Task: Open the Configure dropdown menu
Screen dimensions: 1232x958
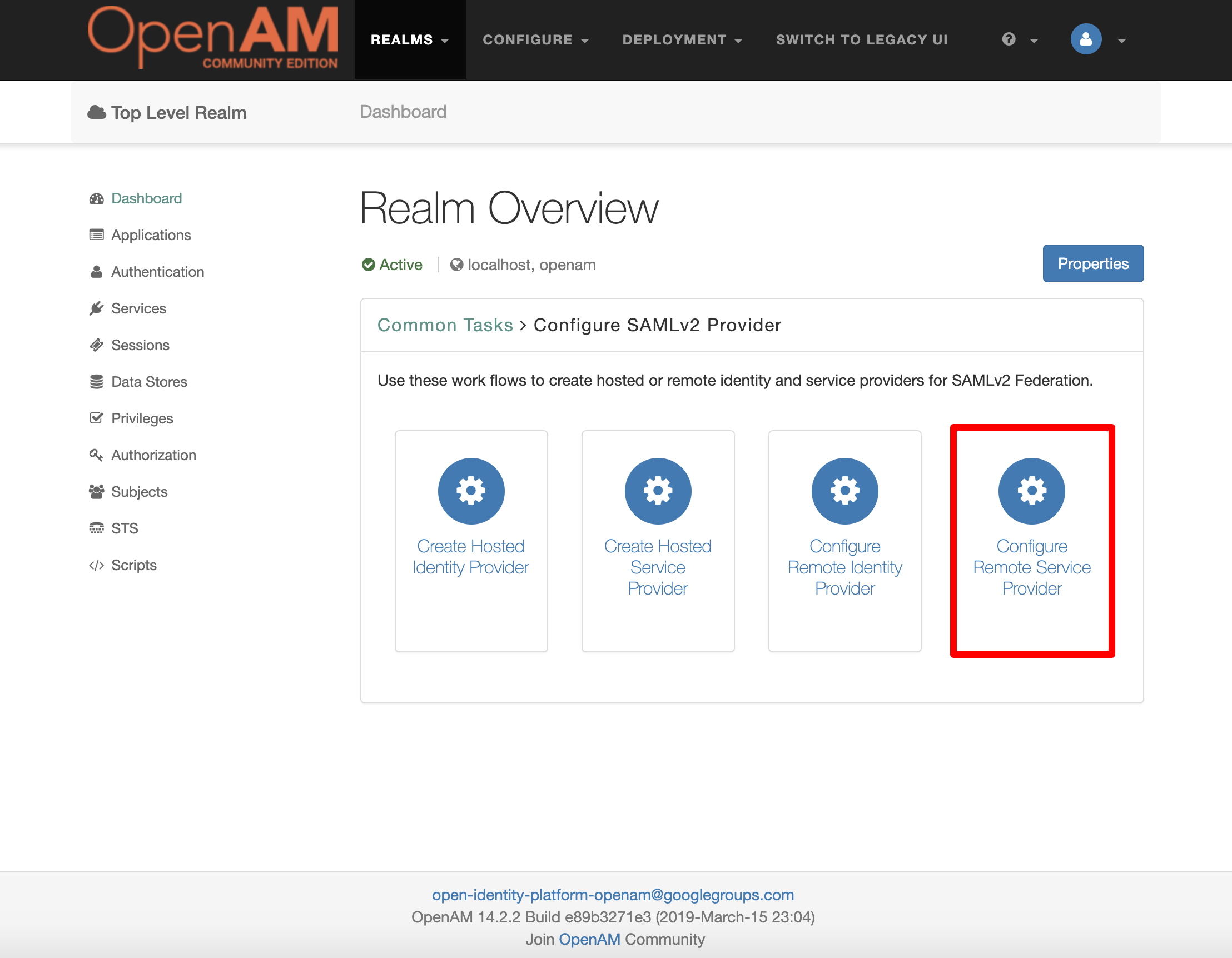Action: pyautogui.click(x=536, y=40)
